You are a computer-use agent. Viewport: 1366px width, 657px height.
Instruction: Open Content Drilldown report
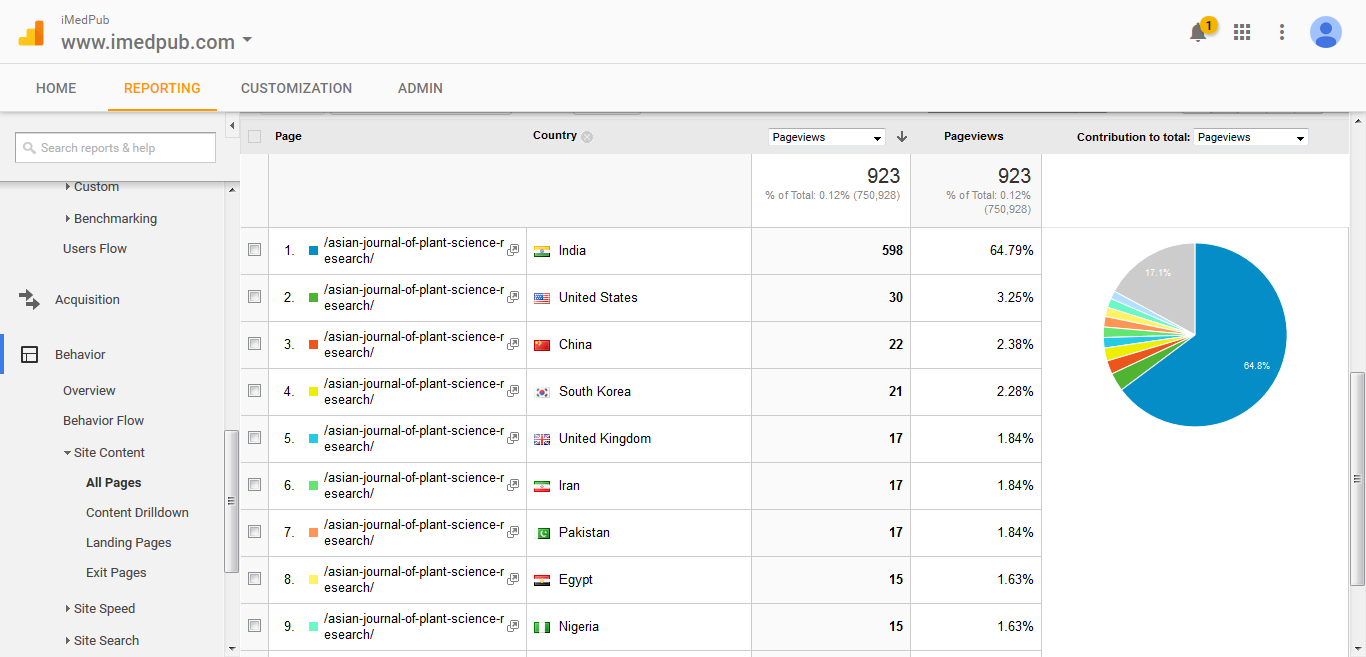tap(137, 513)
